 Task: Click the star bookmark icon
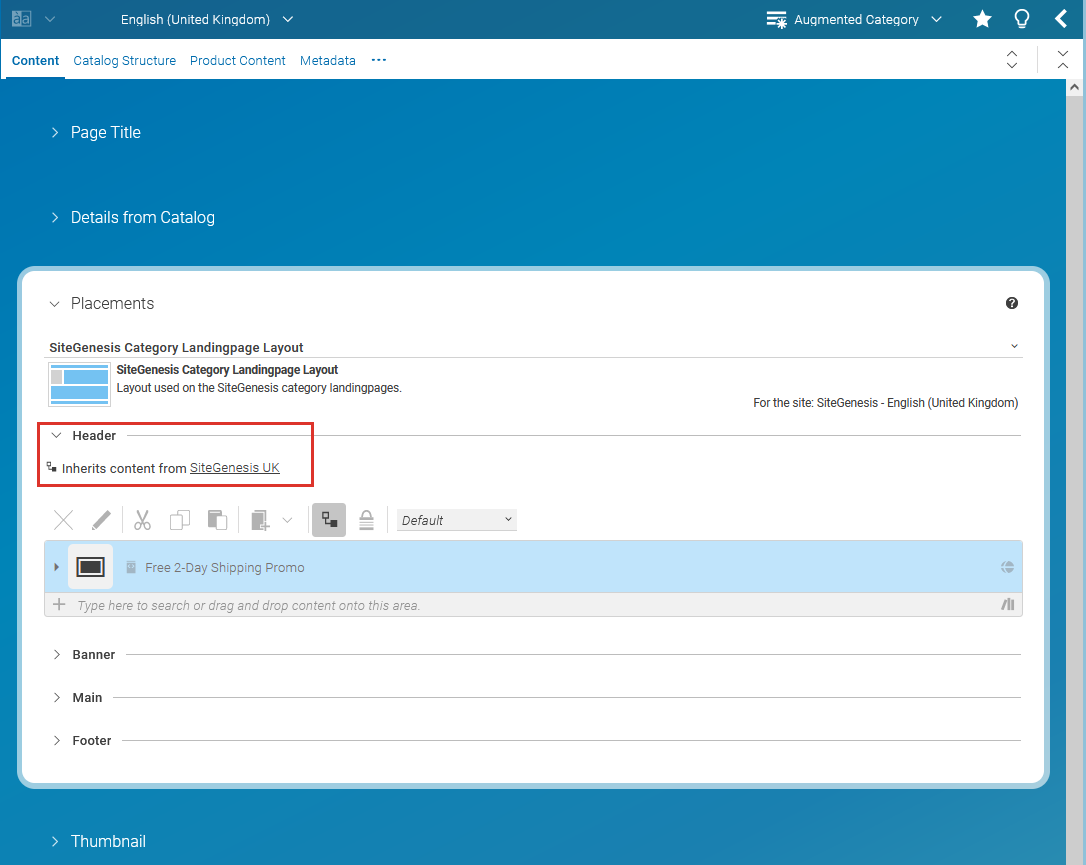(982, 19)
